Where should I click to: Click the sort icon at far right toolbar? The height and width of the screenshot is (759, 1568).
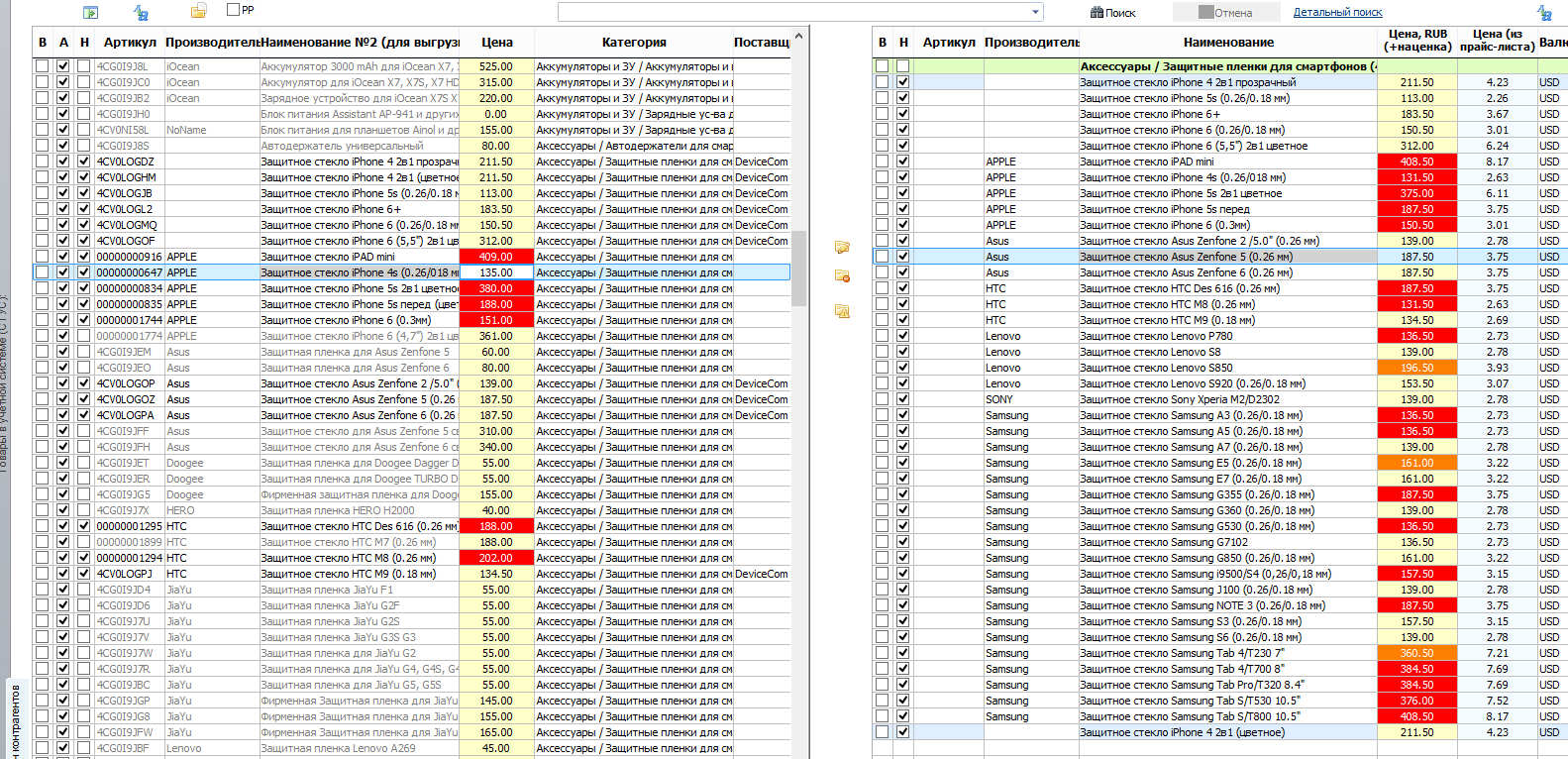[1544, 12]
